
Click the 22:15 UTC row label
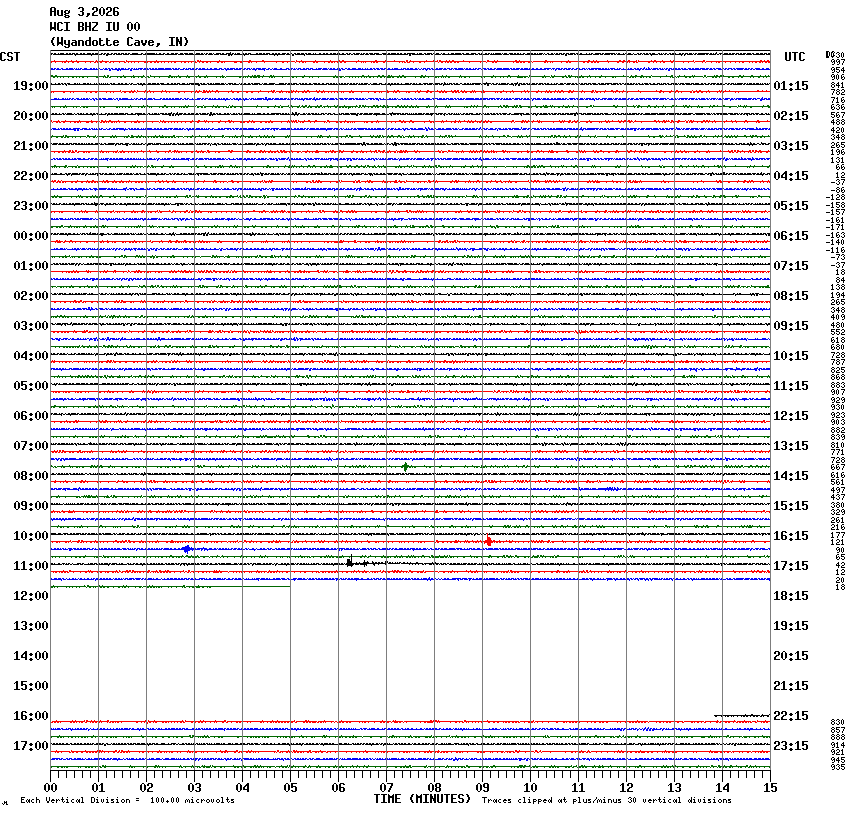791,715
